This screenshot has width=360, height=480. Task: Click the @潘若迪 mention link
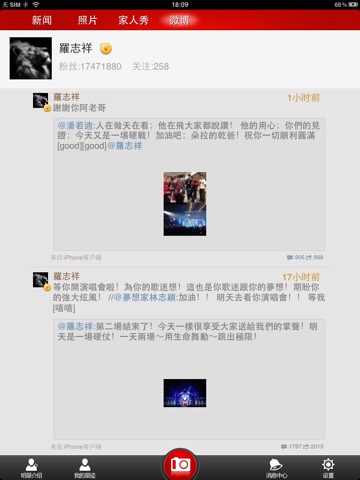(x=75, y=126)
